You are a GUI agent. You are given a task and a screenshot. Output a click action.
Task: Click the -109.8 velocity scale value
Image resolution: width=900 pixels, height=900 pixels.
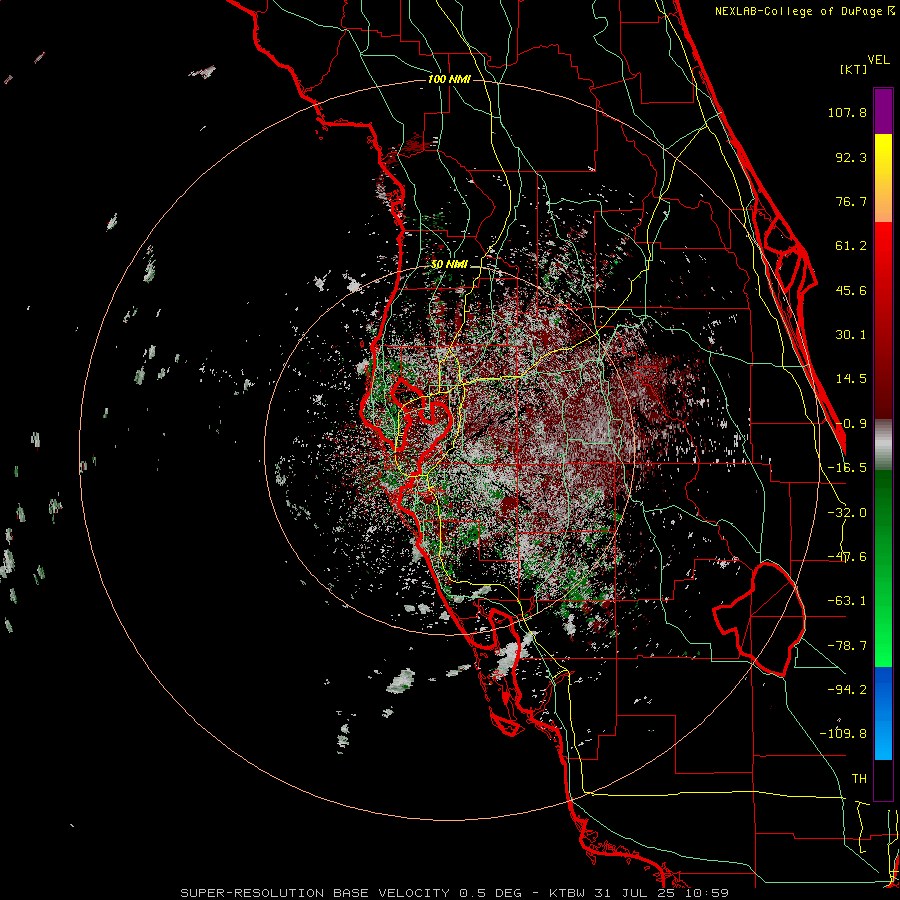[843, 734]
